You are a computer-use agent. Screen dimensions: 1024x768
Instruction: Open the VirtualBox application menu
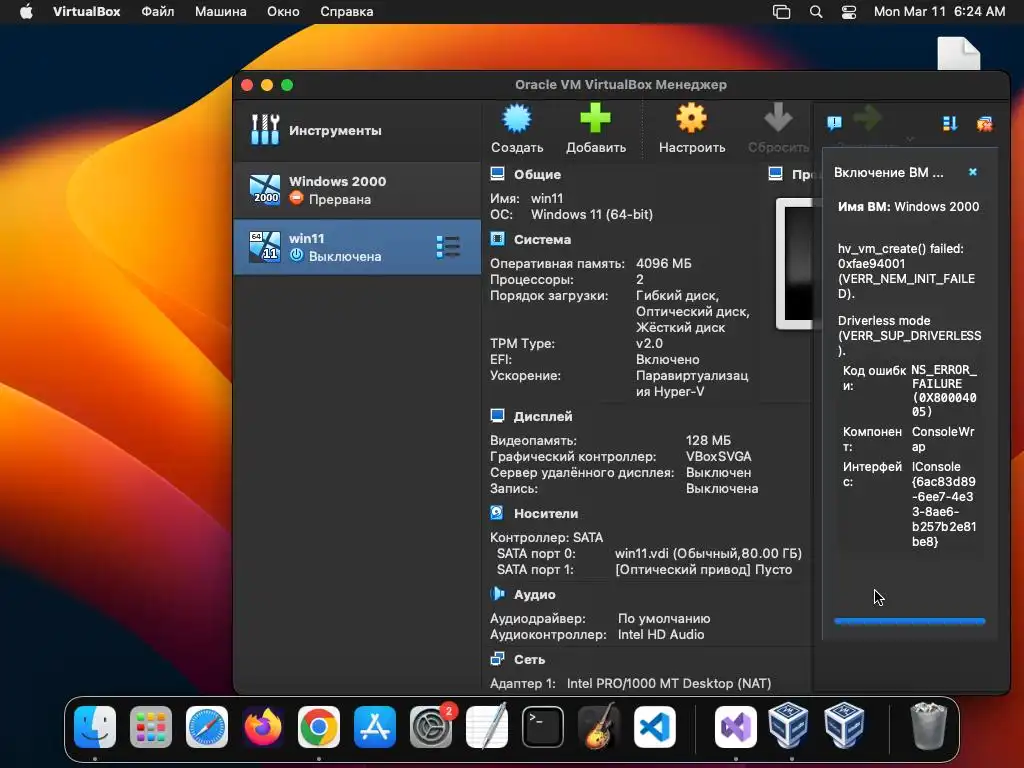coord(86,12)
